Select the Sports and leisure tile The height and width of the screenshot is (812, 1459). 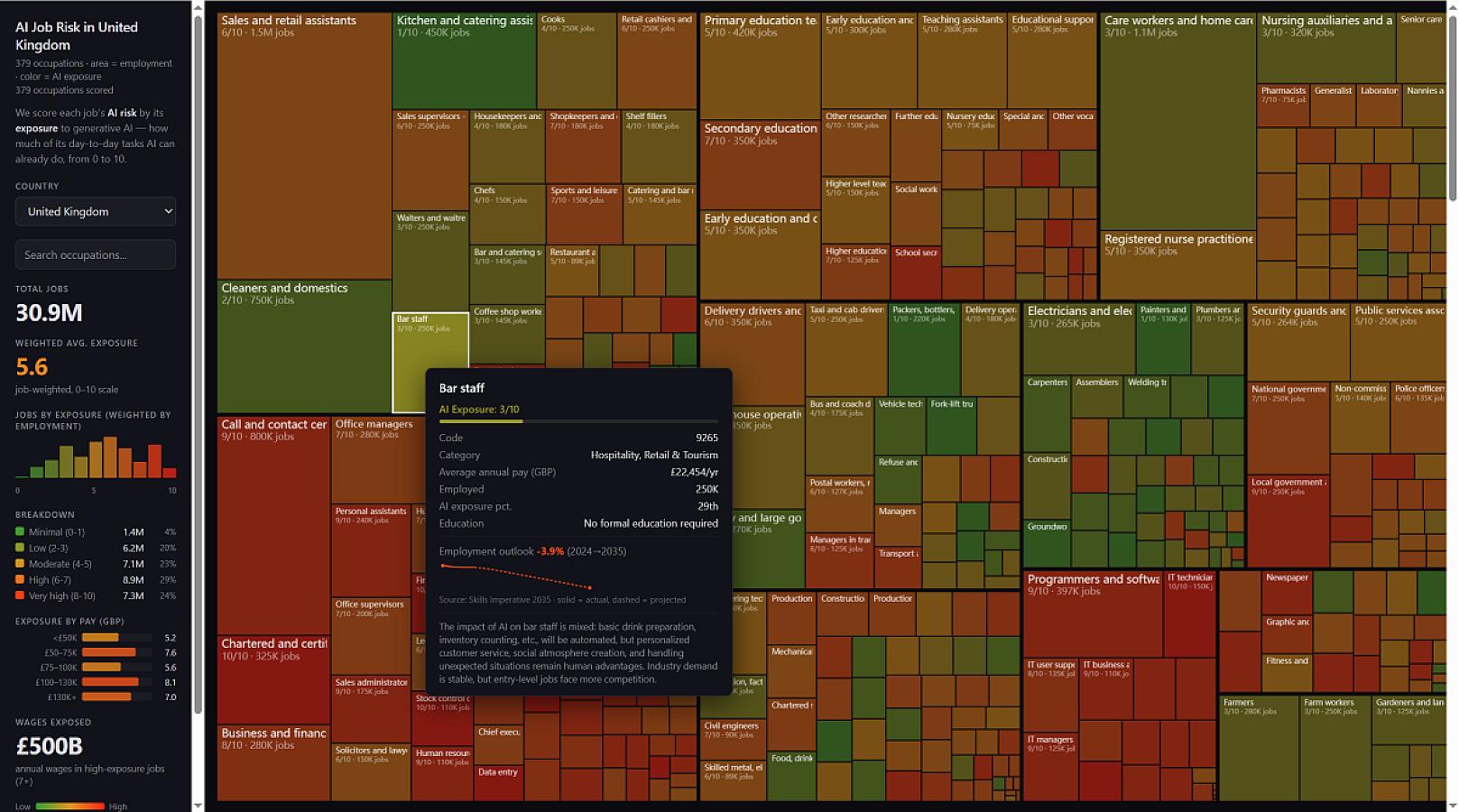coord(584,213)
